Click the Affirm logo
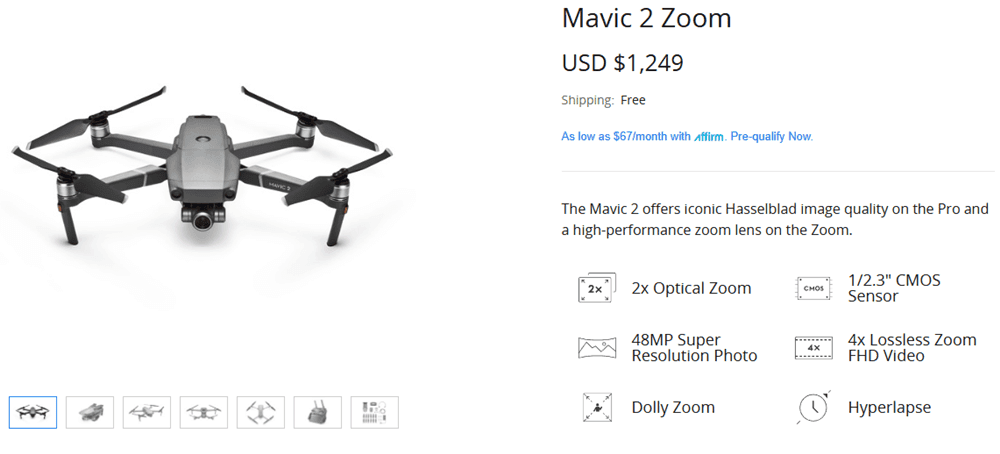Image resolution: width=1000 pixels, height=454 pixels. coord(710,136)
